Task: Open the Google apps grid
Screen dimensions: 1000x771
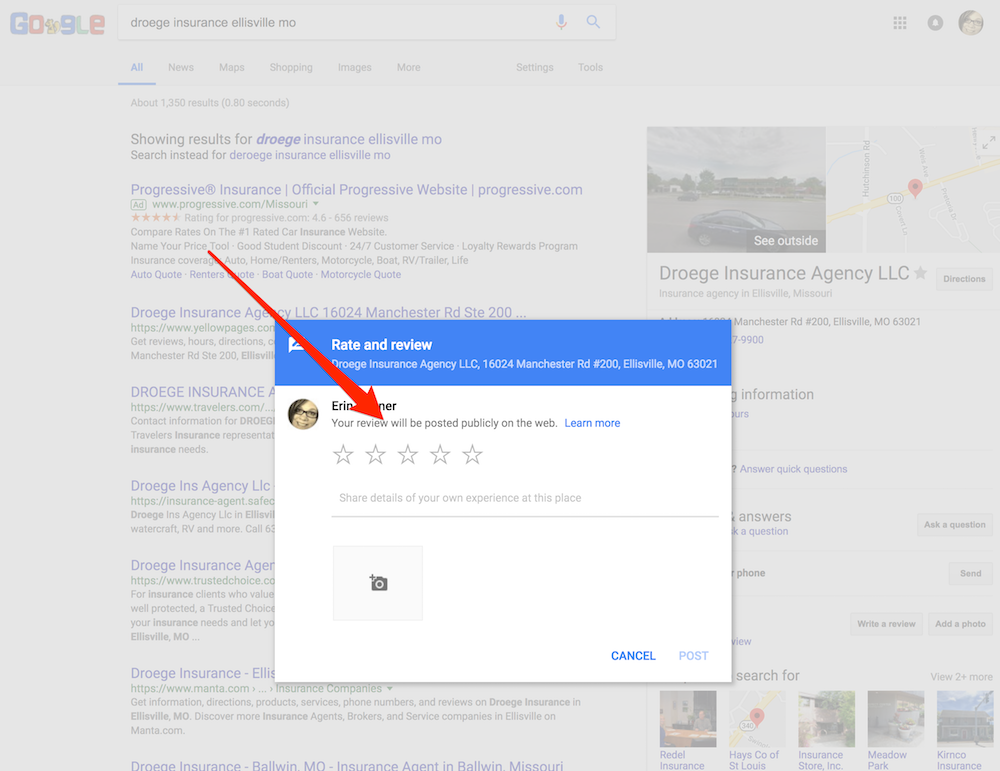Action: tap(900, 23)
